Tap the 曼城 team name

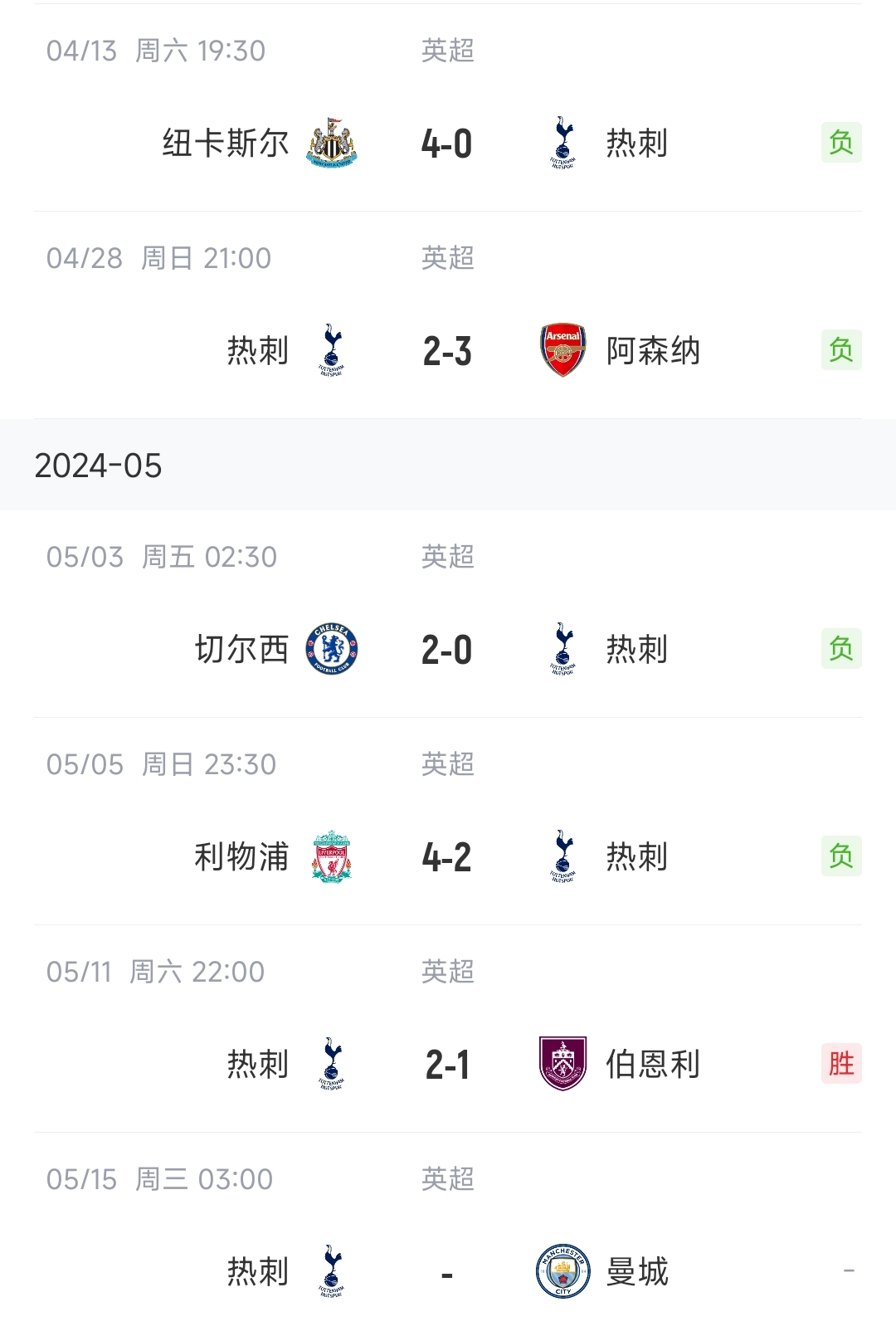point(637,1271)
